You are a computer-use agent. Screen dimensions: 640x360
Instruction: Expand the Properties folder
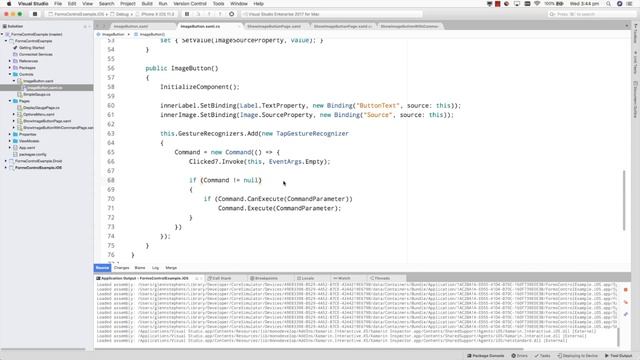10,134
